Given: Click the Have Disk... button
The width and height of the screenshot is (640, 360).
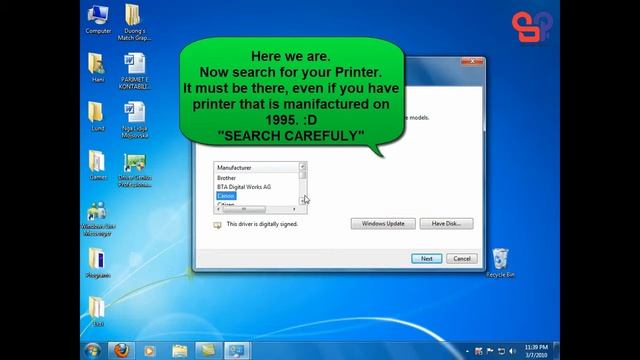Looking at the screenshot, I should point(446,224).
